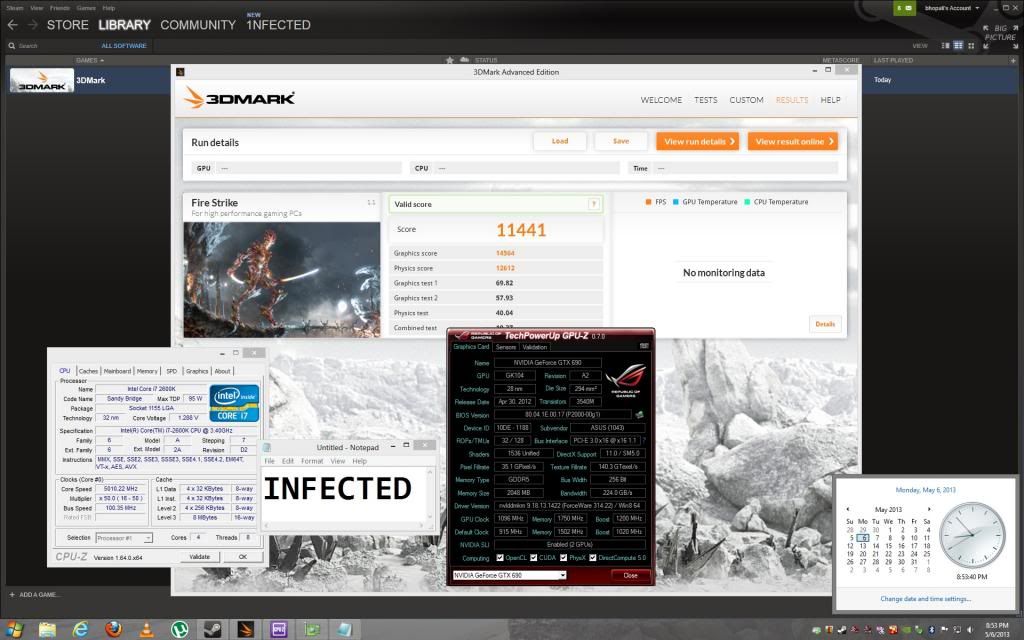Open File Explorer from the taskbar
1024x640 pixels.
point(47,630)
